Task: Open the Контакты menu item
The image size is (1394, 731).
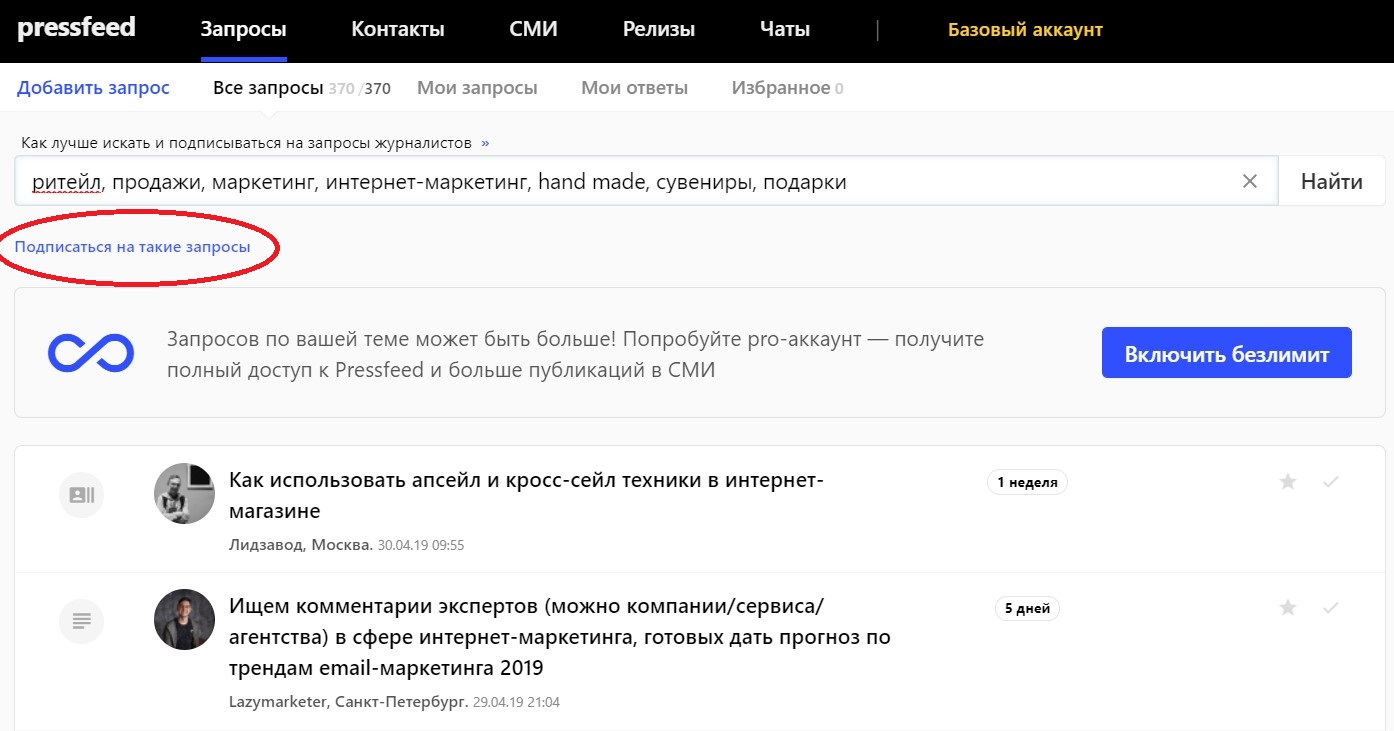Action: (397, 30)
